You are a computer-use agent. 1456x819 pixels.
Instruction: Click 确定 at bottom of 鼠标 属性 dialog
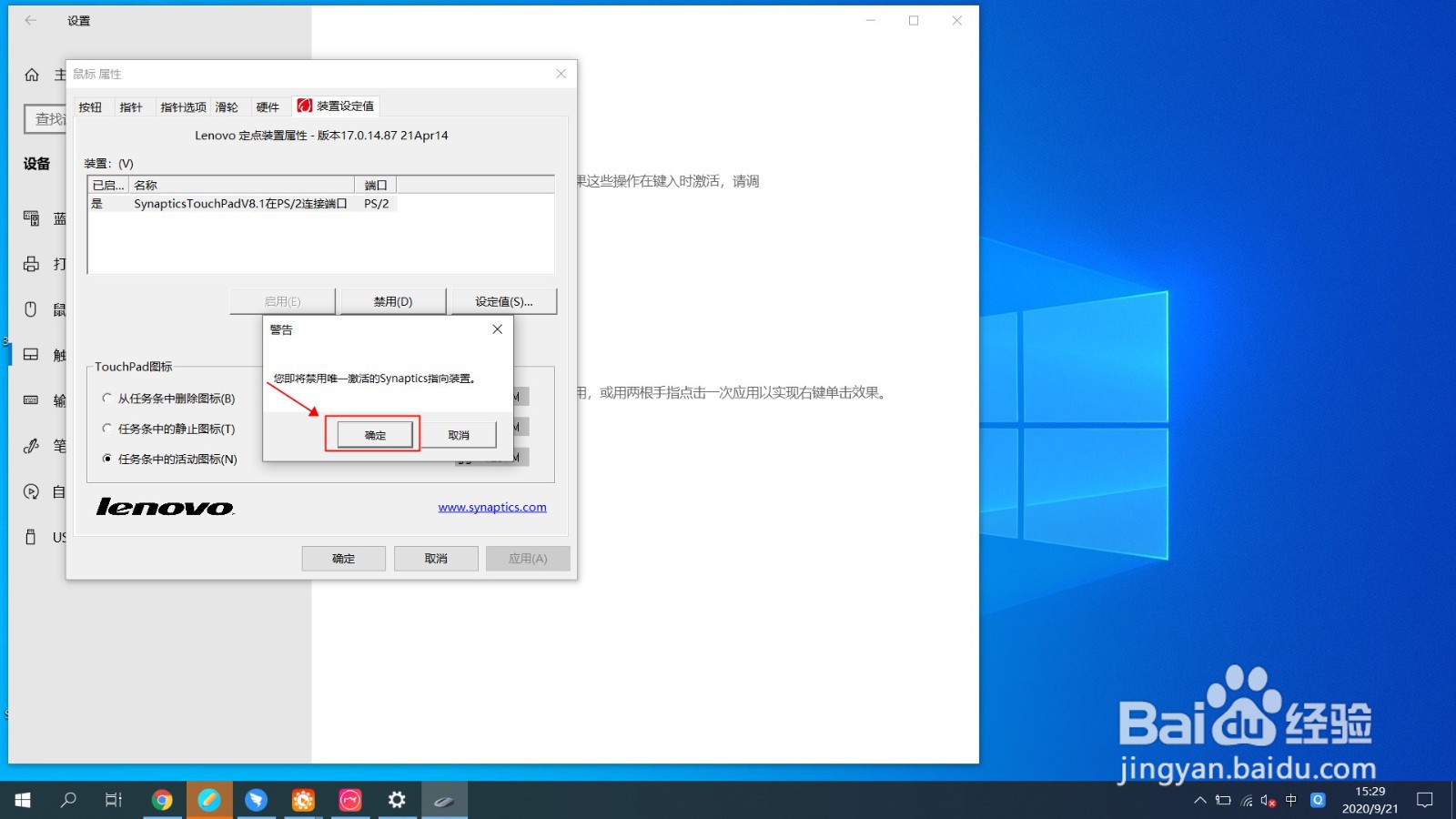point(344,559)
